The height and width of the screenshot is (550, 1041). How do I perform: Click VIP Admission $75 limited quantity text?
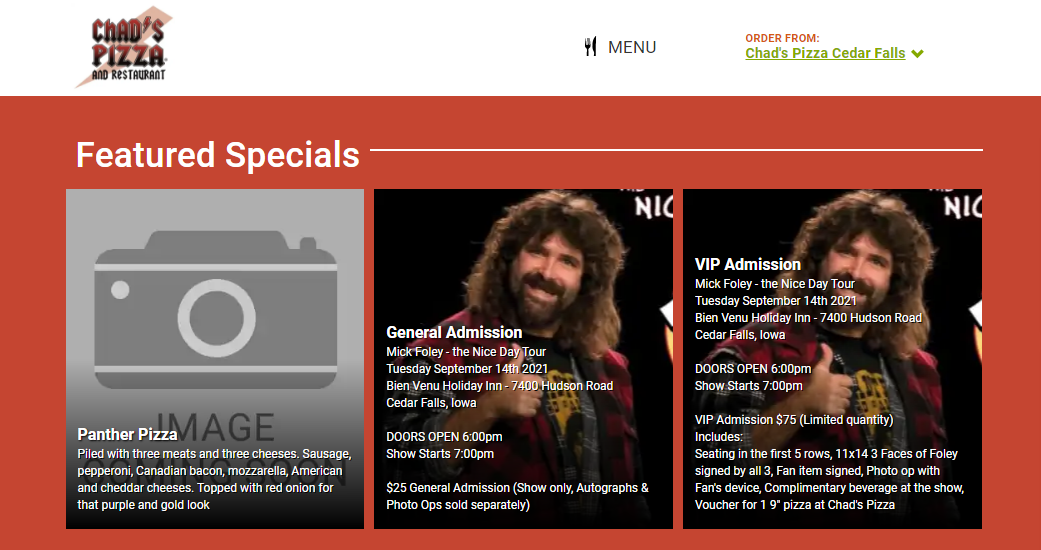(794, 420)
